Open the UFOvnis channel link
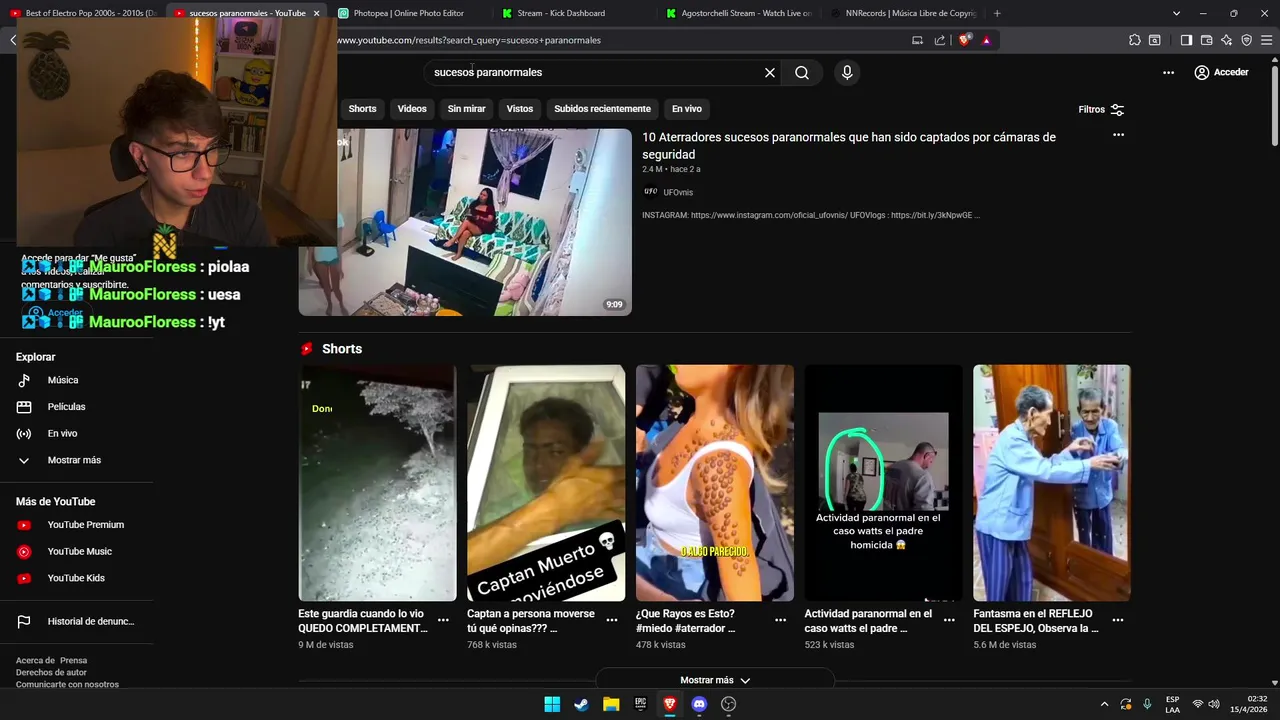 tap(678, 192)
